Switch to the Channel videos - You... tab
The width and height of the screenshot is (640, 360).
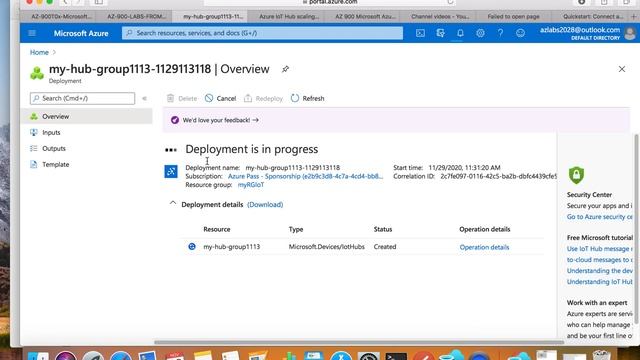point(440,17)
